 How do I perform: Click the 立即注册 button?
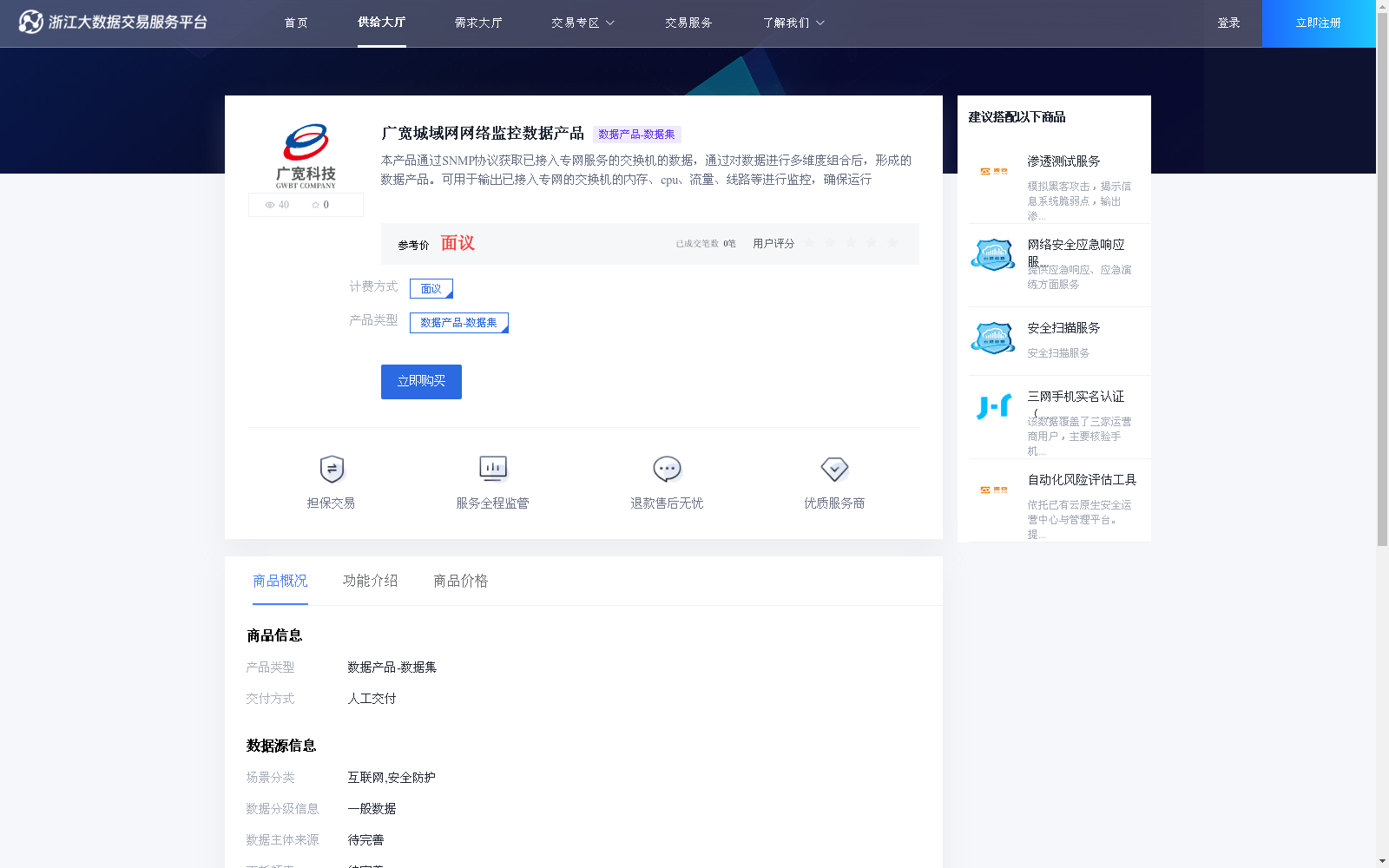(x=1319, y=23)
